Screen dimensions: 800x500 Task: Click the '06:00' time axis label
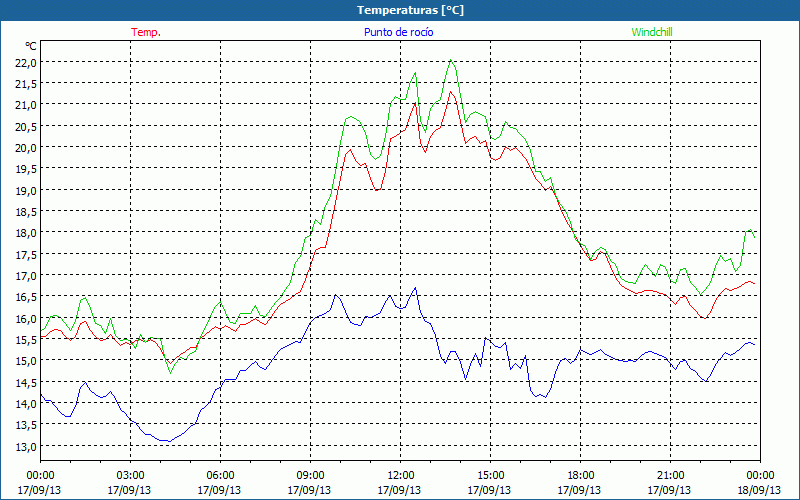pos(220,476)
